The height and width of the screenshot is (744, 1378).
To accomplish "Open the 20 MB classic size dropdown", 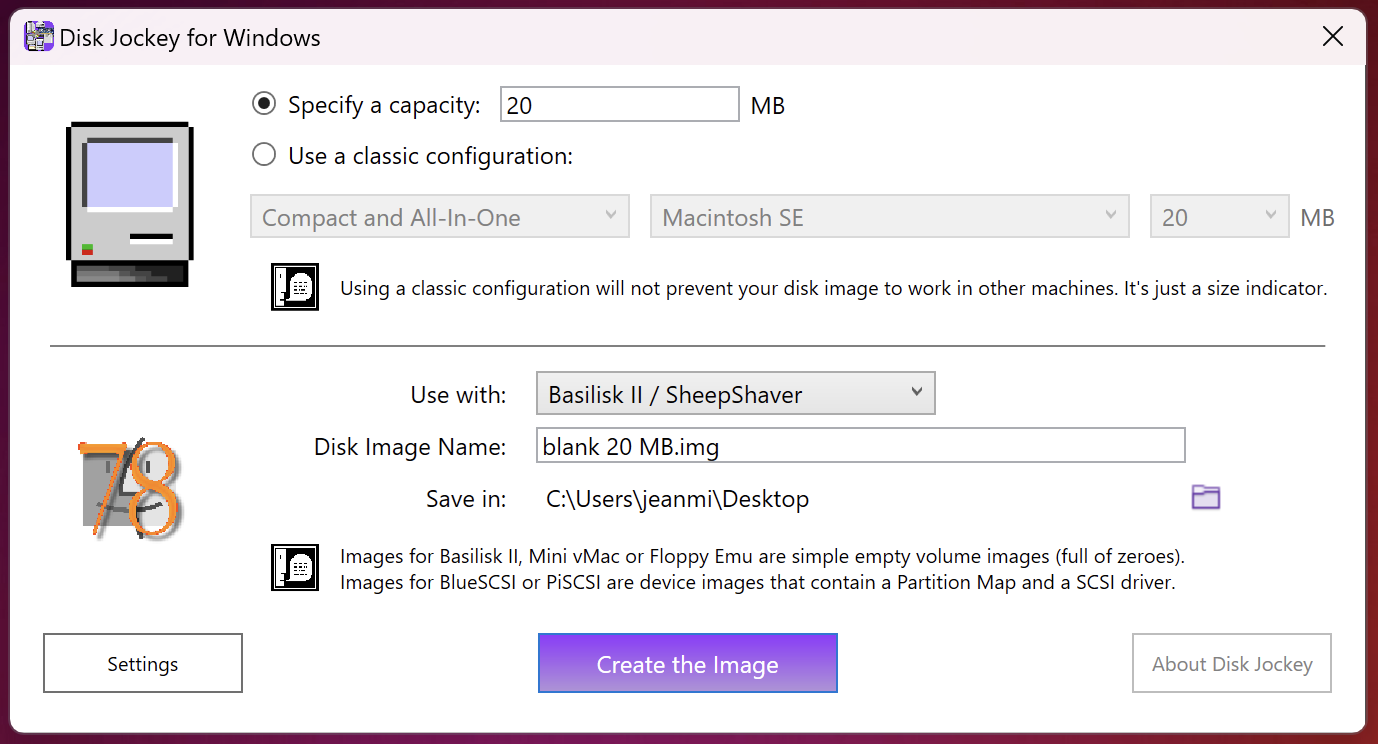I will [1220, 216].
